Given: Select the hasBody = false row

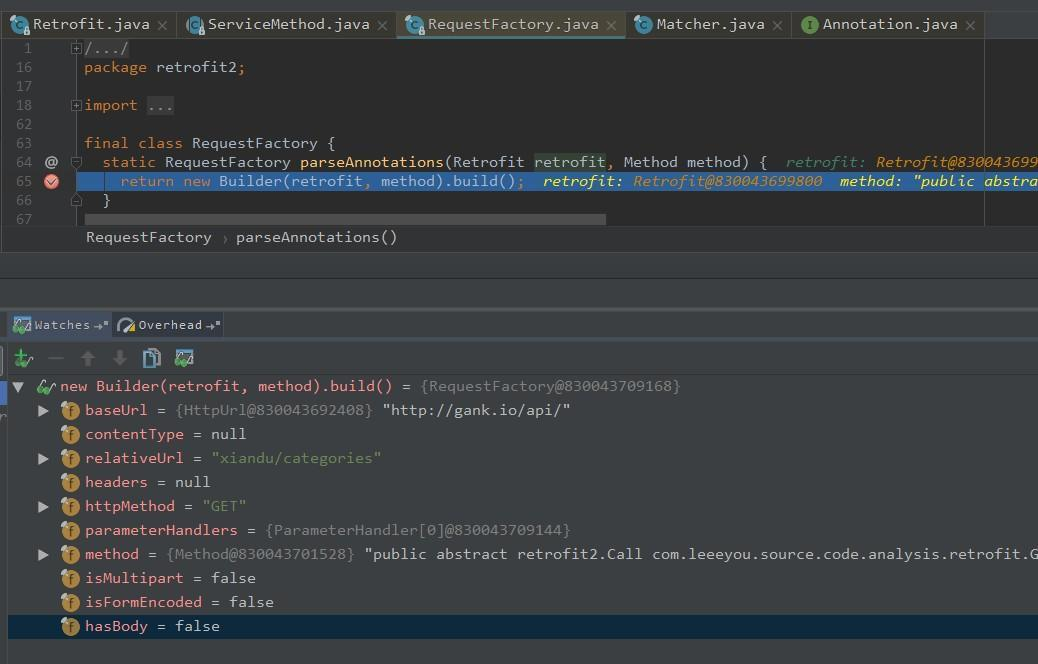Looking at the screenshot, I should 523,626.
